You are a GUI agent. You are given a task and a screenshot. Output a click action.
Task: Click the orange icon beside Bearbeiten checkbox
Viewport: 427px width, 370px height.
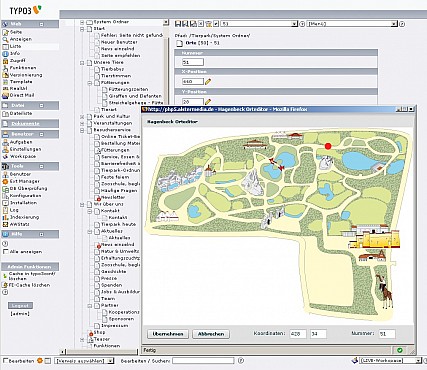(40, 361)
